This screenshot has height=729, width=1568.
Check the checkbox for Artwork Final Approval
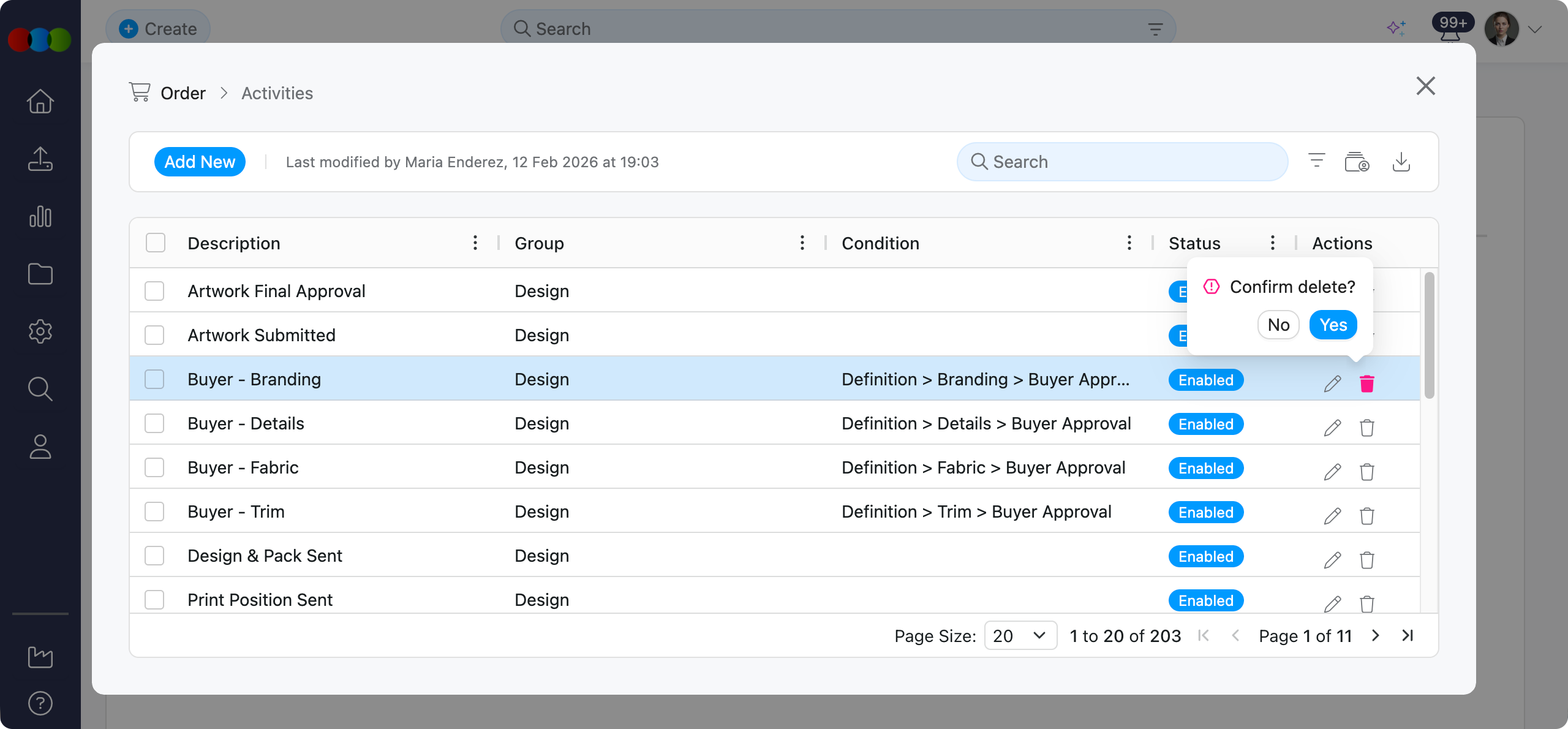point(154,291)
